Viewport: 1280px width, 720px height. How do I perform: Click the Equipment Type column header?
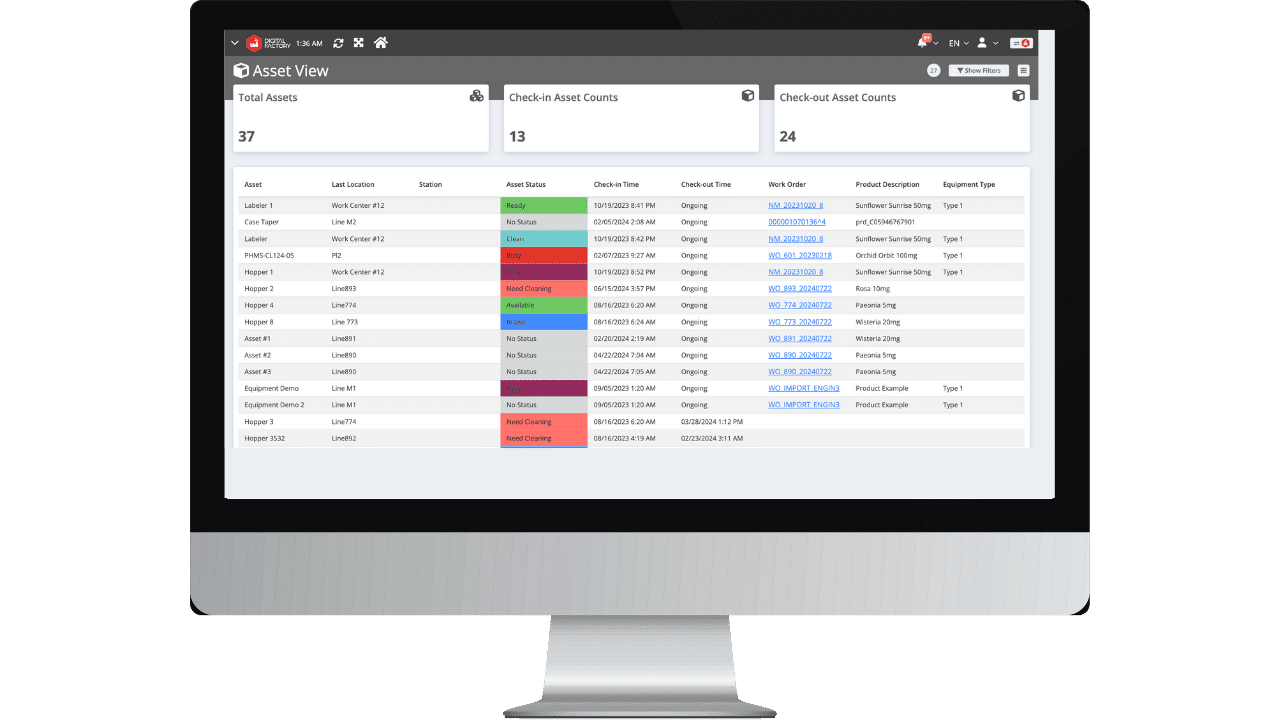click(x=969, y=185)
